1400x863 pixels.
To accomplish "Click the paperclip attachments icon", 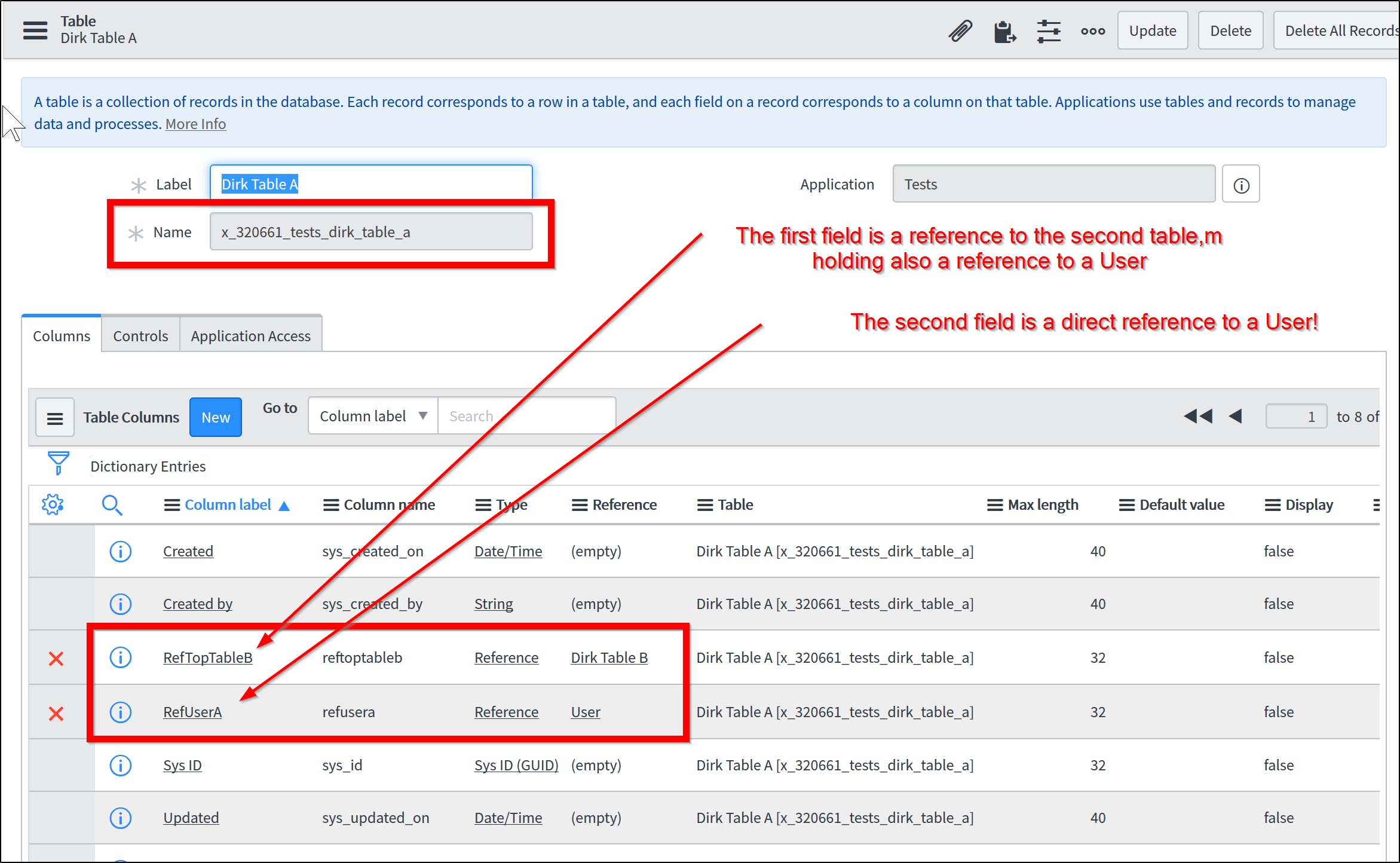I will tap(961, 30).
